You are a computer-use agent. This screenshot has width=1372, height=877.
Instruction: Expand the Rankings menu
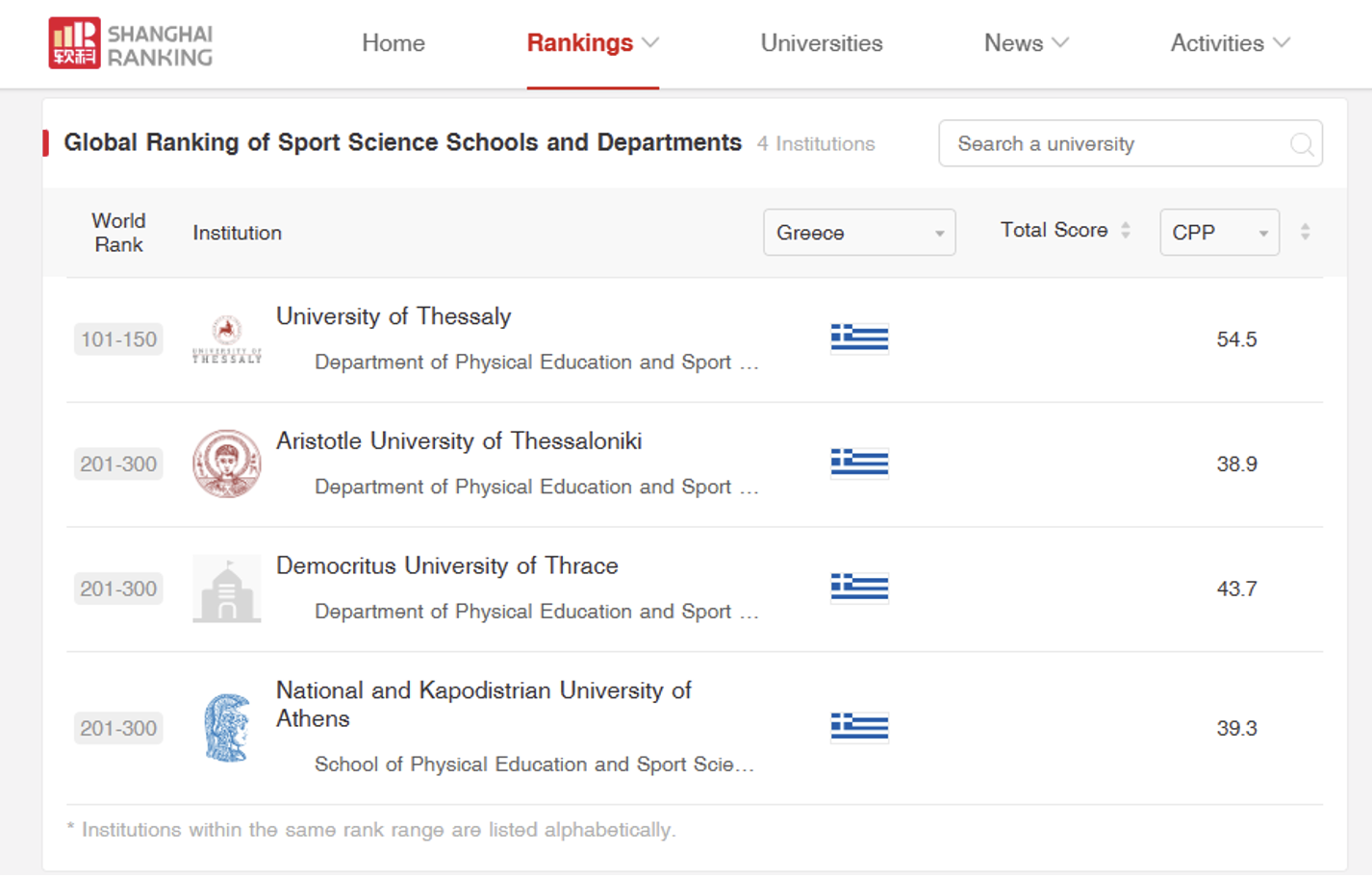point(593,43)
